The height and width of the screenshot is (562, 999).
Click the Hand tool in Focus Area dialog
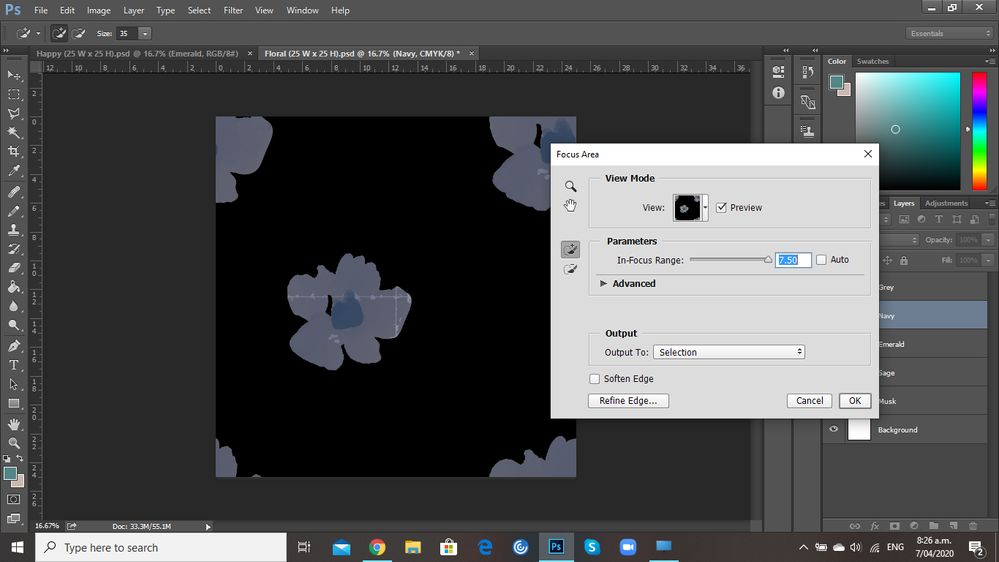[570, 205]
